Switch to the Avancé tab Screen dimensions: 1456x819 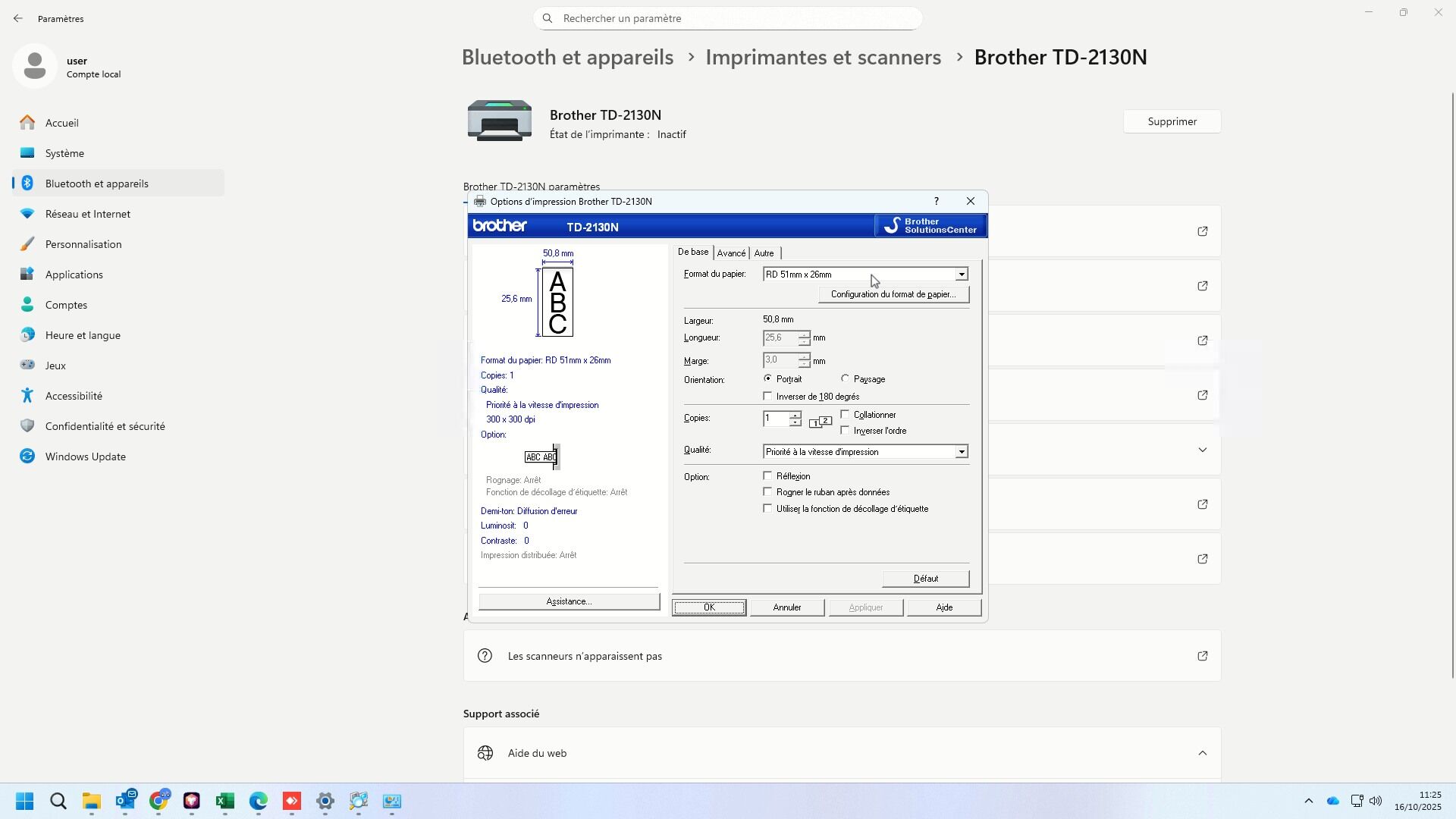pos(731,253)
